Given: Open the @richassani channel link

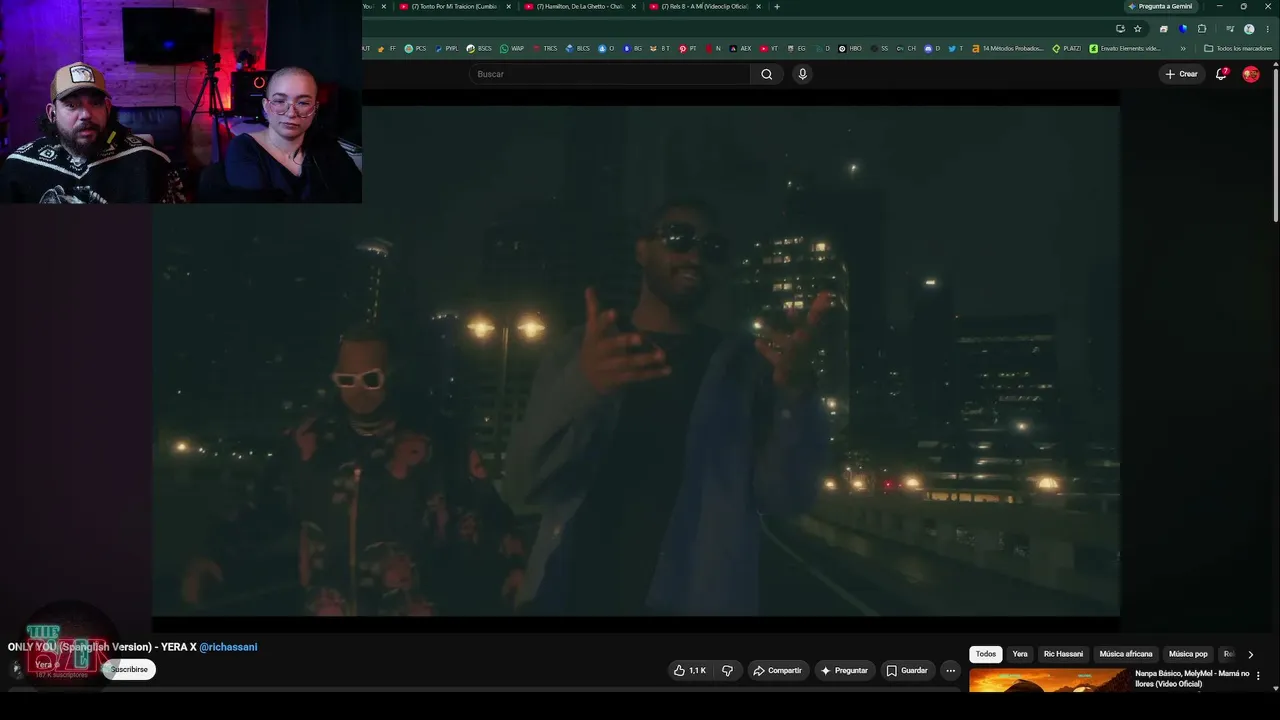Looking at the screenshot, I should [x=228, y=647].
